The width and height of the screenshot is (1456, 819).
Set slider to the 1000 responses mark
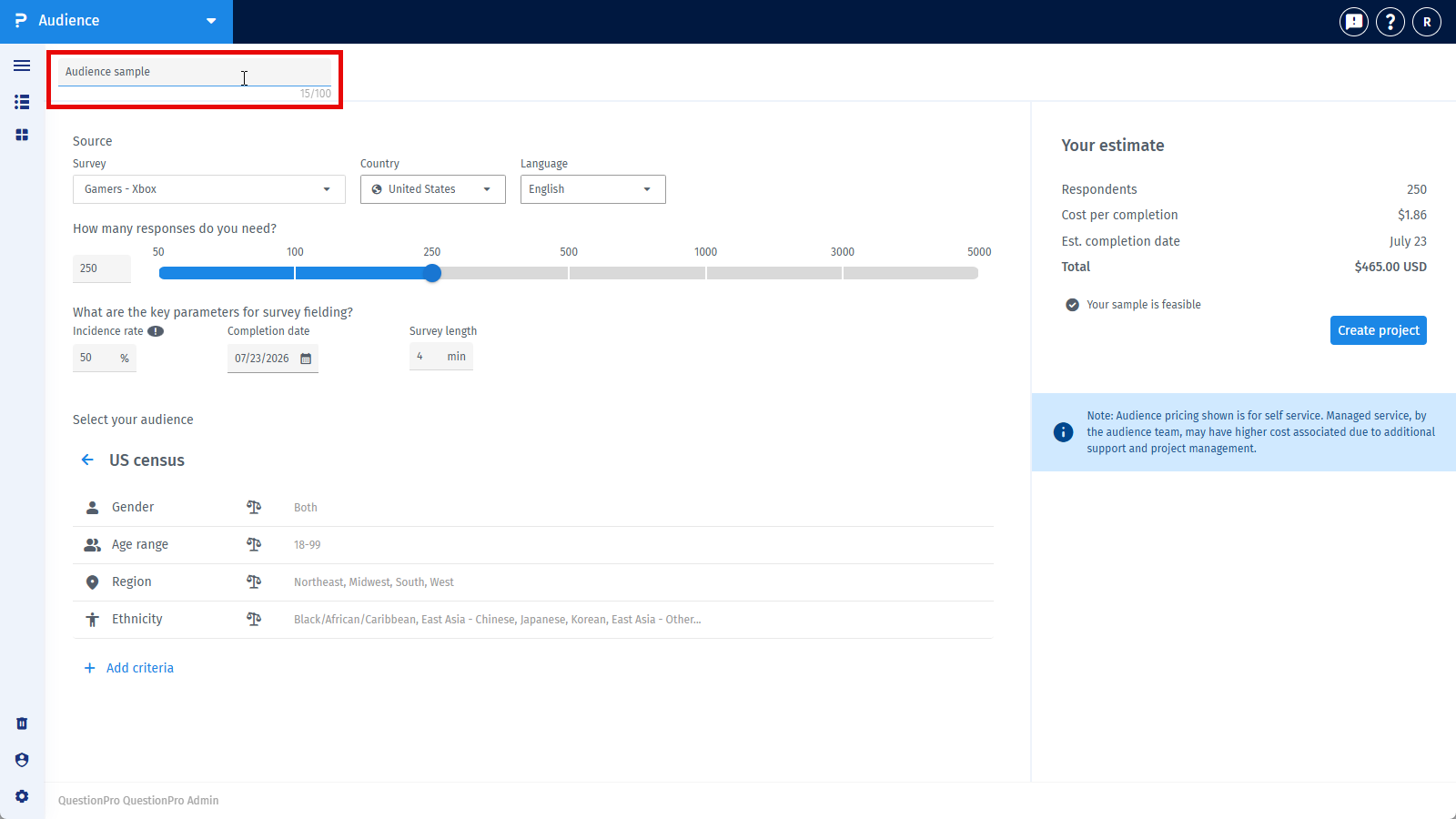tap(706, 273)
